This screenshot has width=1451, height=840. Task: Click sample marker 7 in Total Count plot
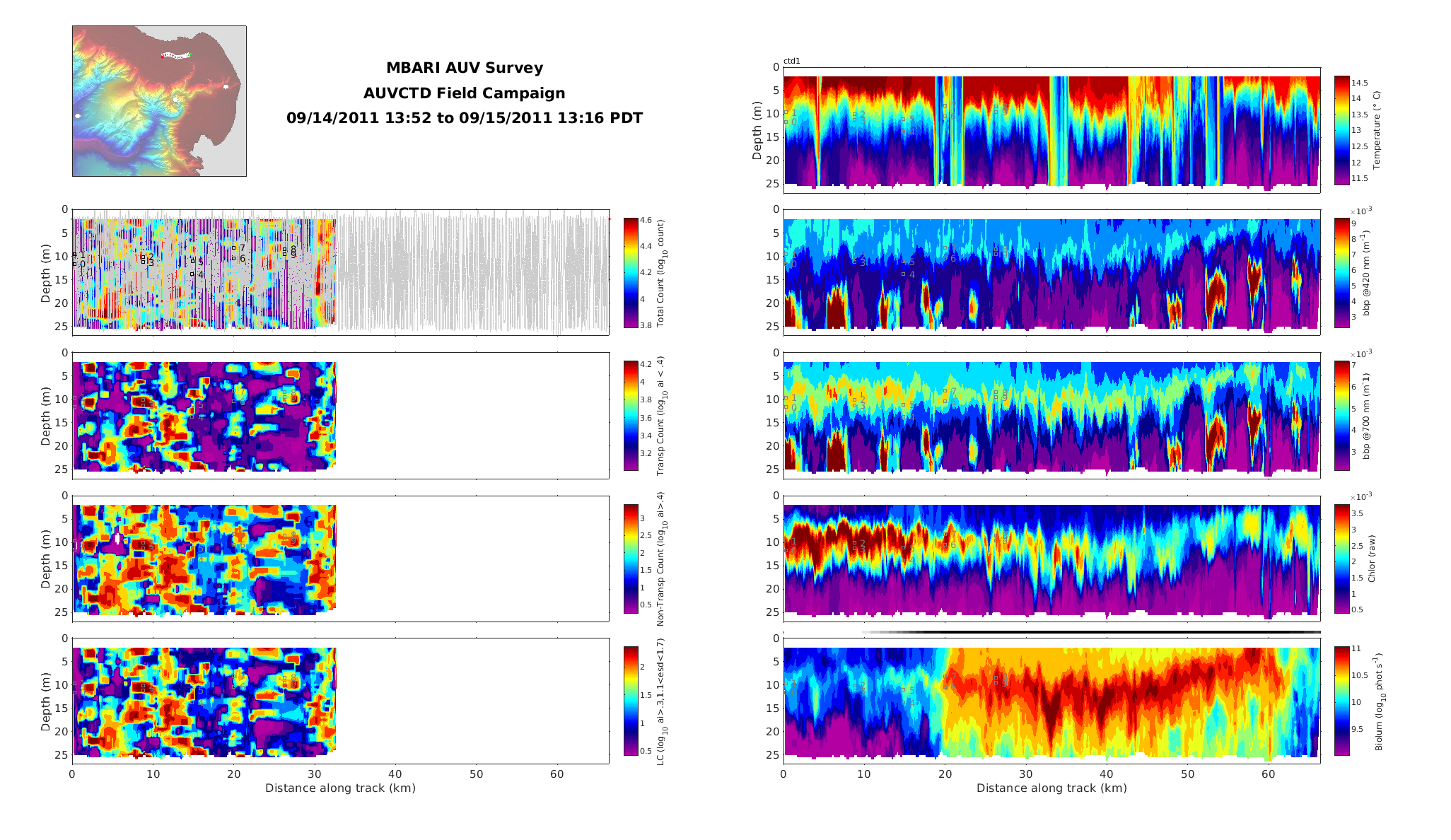[234, 247]
